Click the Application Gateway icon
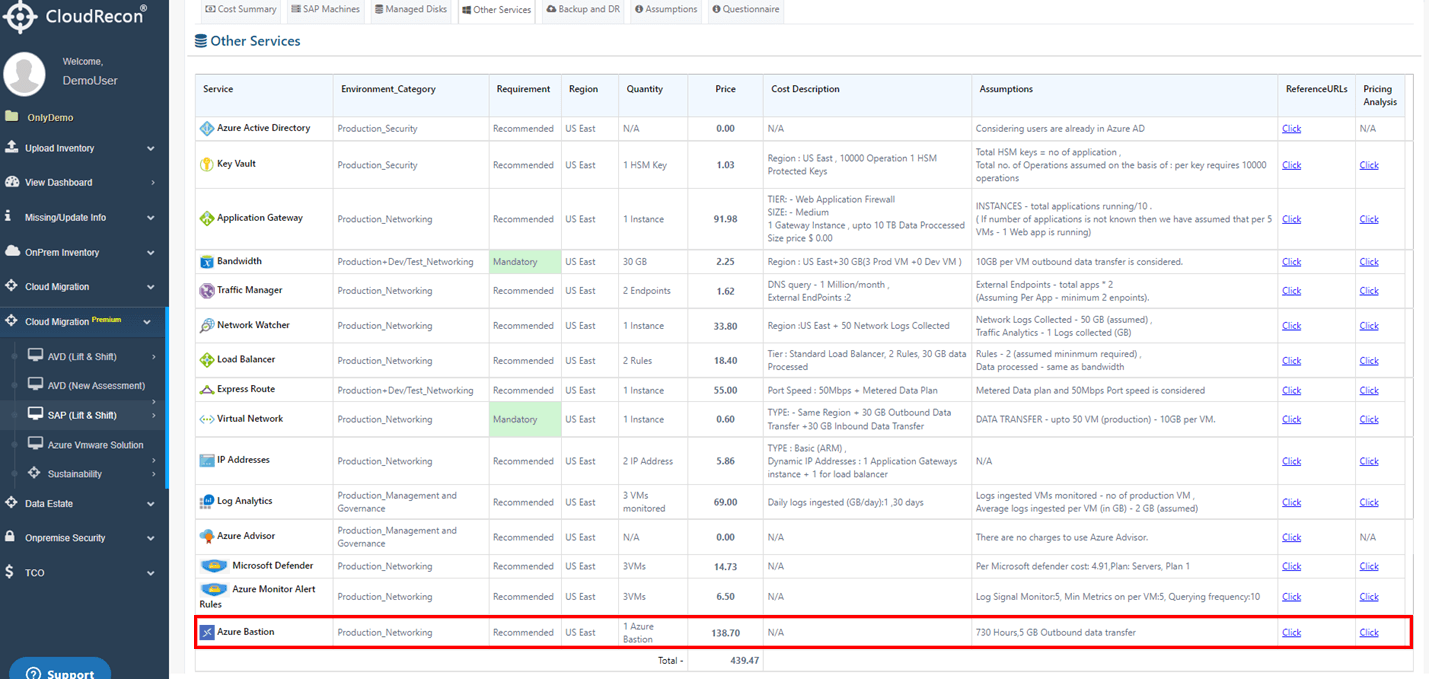The width and height of the screenshot is (1429, 679). [x=207, y=218]
